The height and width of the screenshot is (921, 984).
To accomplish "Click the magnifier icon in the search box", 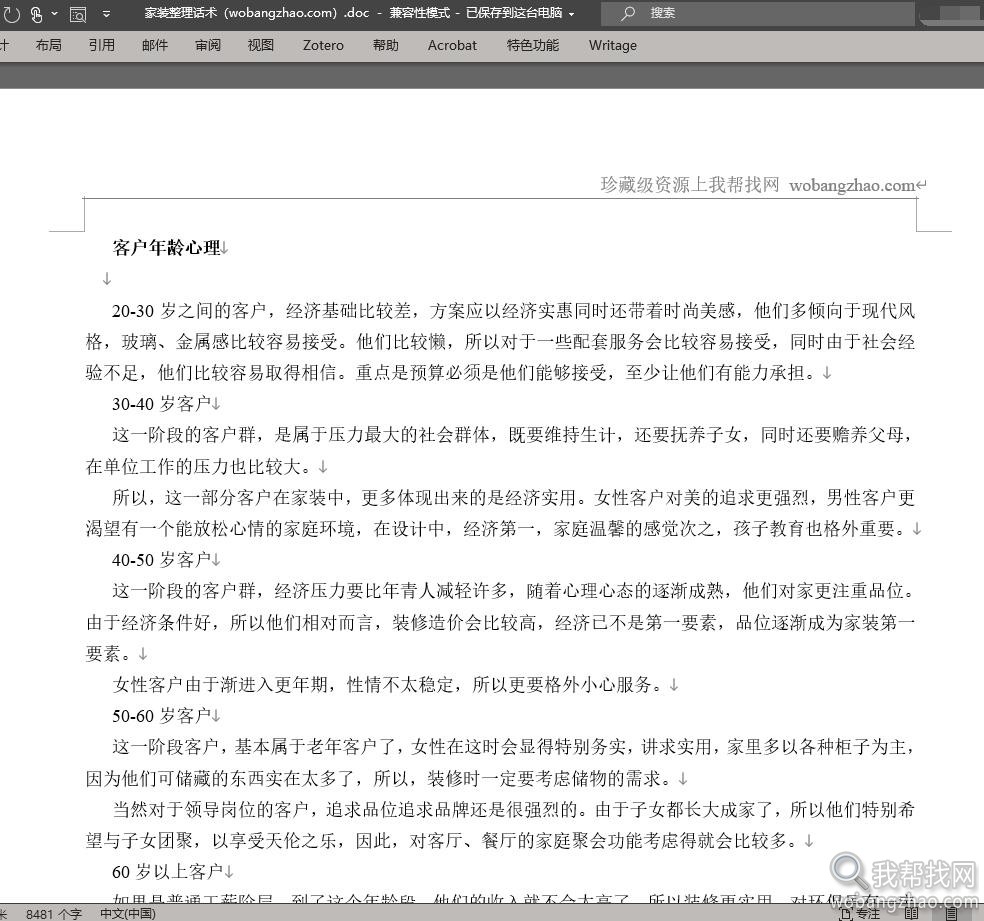I will point(627,13).
